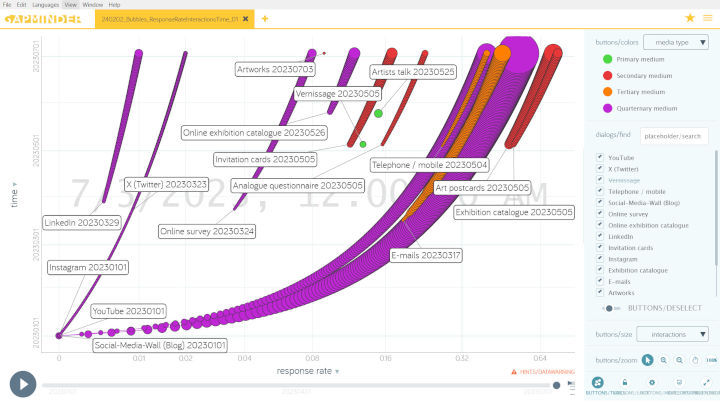
Task: Uncheck the Artworks checkbox
Action: 599,292
